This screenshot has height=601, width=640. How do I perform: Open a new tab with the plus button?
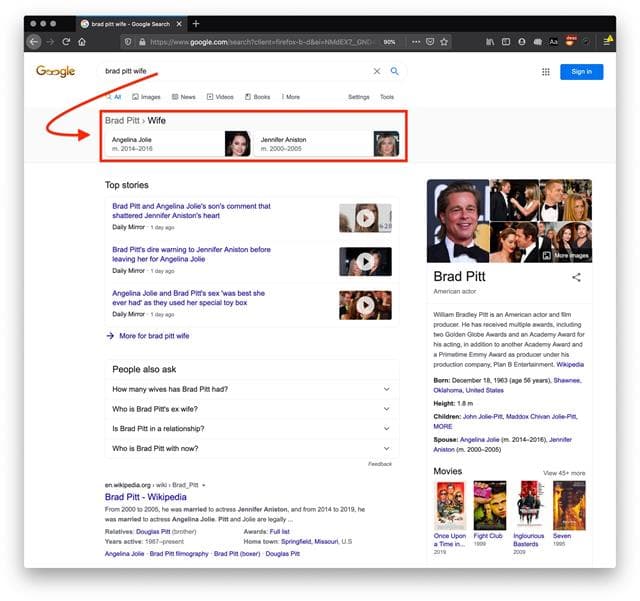(196, 24)
